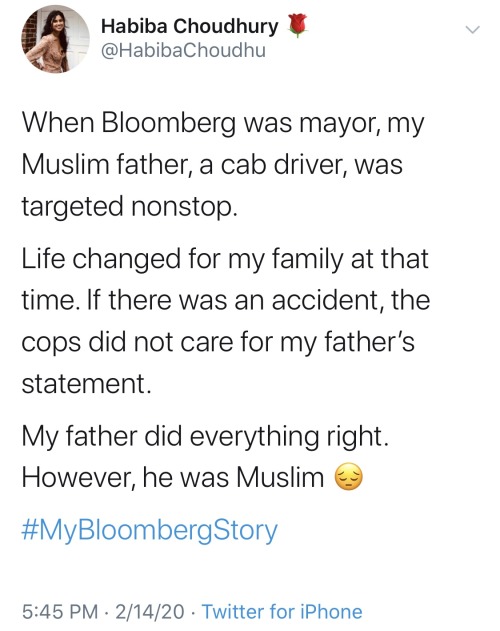
Task: Click the Twitter for iPhone source link
Action: 282,611
